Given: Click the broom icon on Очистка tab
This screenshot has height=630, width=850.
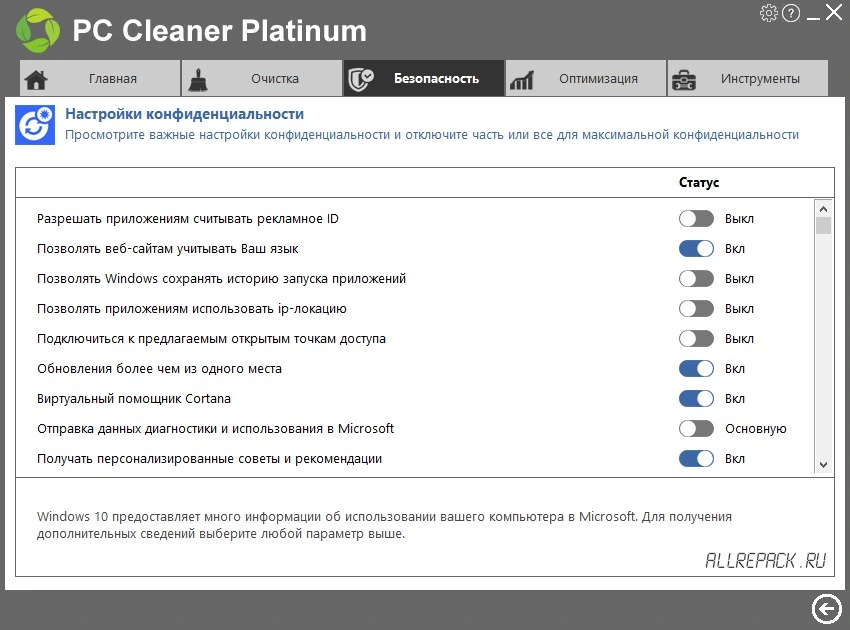Looking at the screenshot, I should 198,79.
